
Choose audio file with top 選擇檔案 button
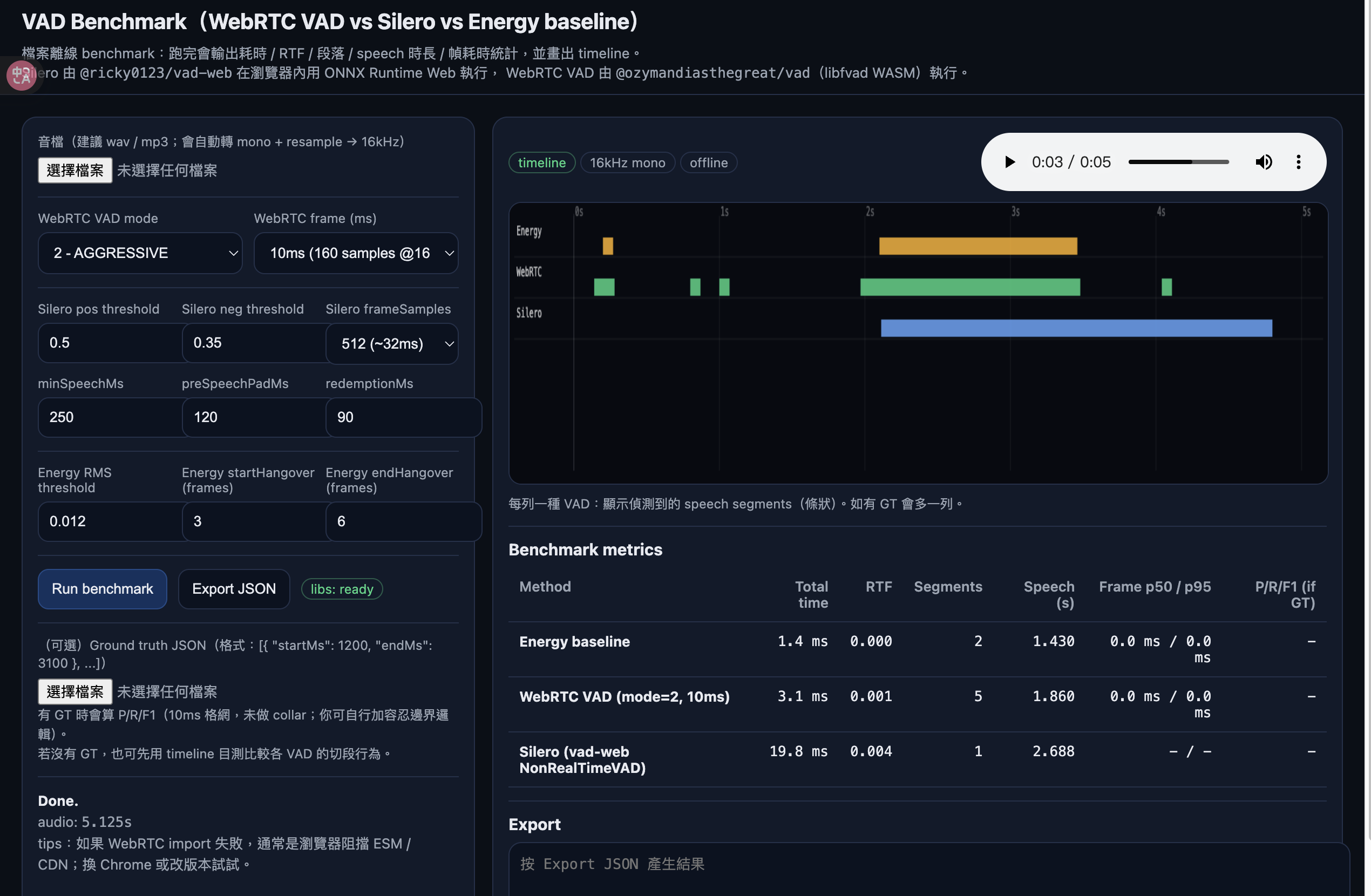(x=75, y=170)
